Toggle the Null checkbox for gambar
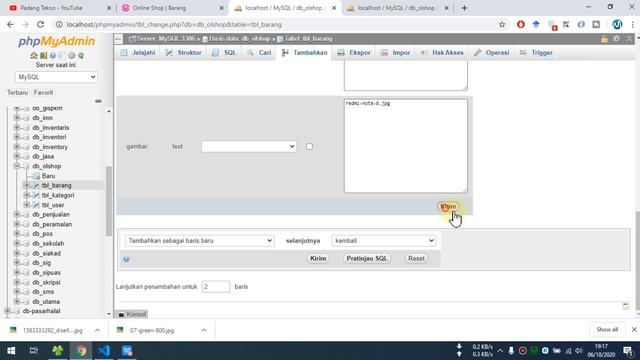 point(309,147)
